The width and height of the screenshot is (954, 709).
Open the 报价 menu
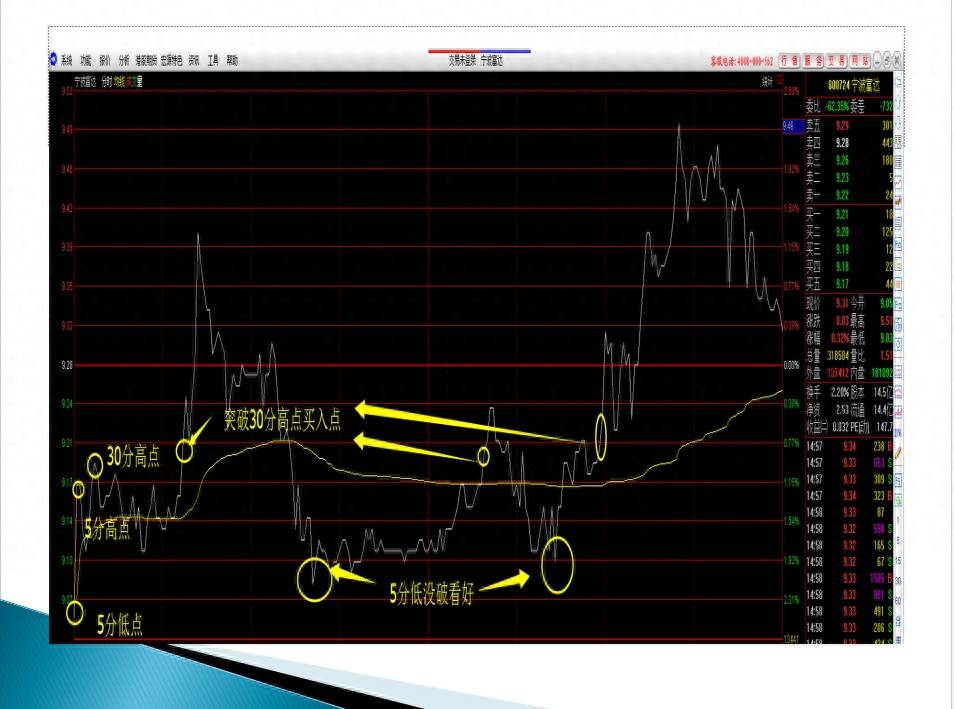point(105,60)
